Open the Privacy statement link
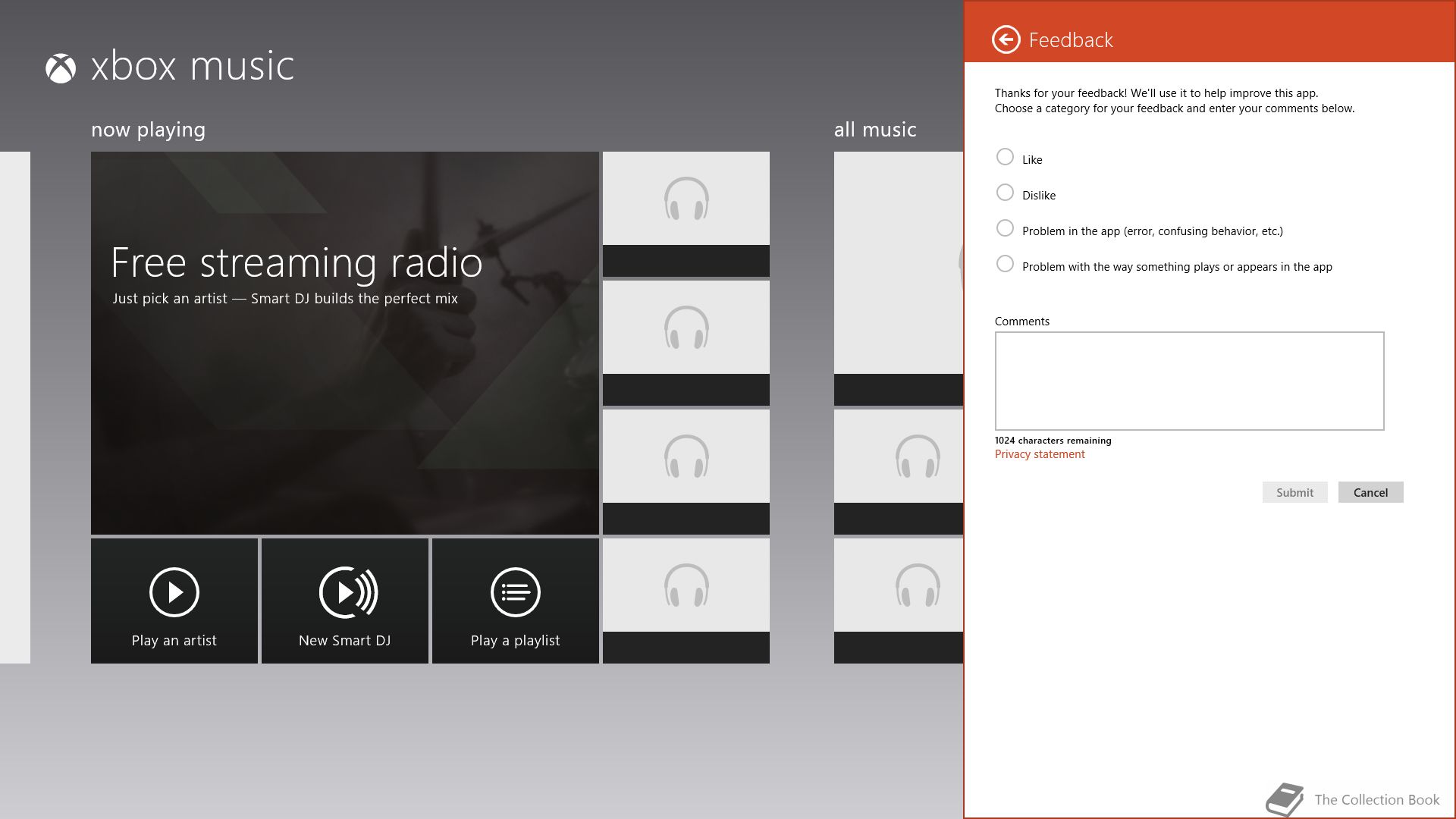This screenshot has width=1456, height=819. click(1039, 454)
